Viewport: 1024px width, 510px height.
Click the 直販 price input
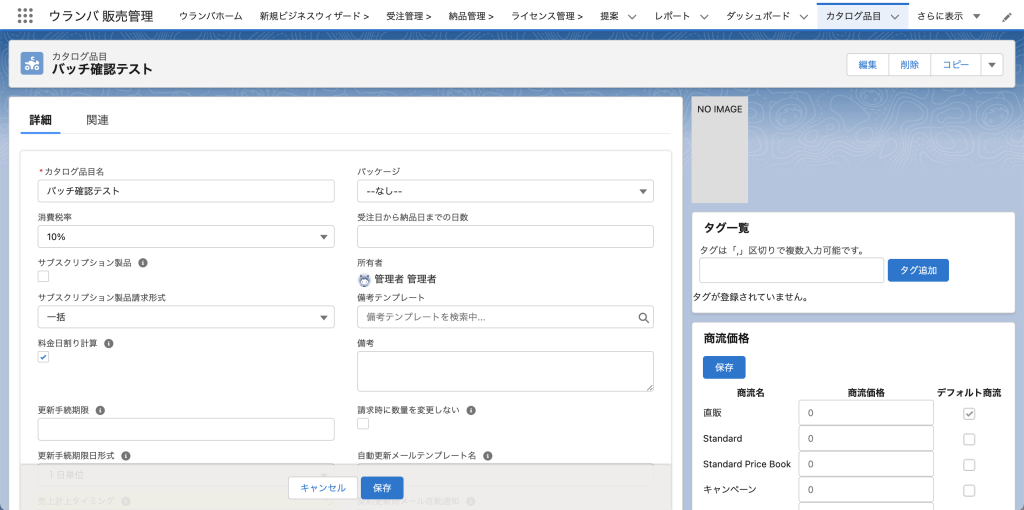pyautogui.click(x=866, y=413)
